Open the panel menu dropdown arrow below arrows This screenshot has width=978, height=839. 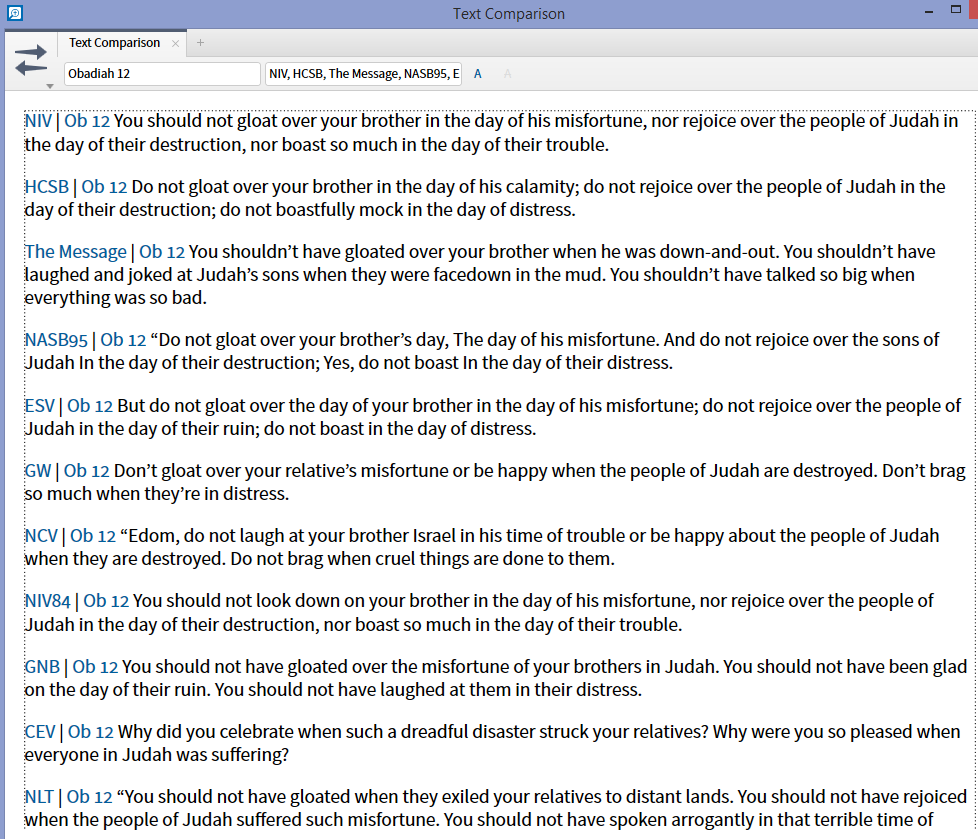pyautogui.click(x=50, y=86)
